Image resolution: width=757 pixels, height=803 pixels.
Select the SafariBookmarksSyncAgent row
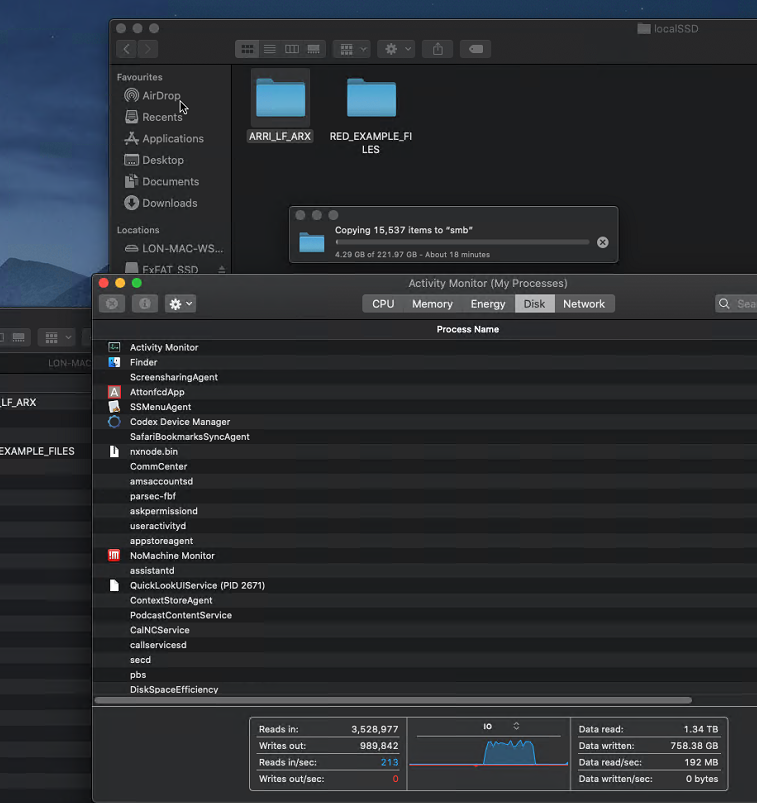pyautogui.click(x=425, y=437)
